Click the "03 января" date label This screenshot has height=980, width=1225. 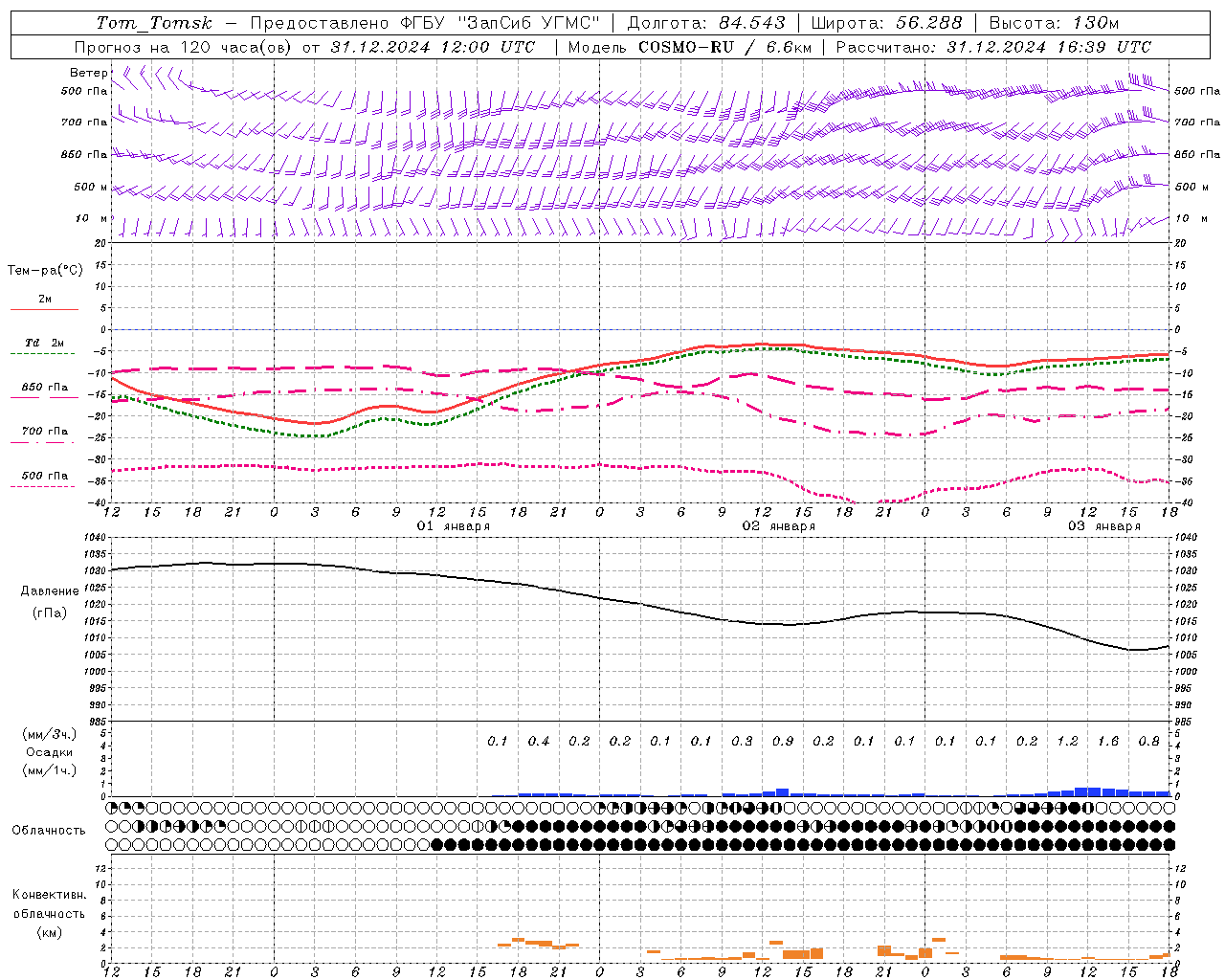(1104, 526)
